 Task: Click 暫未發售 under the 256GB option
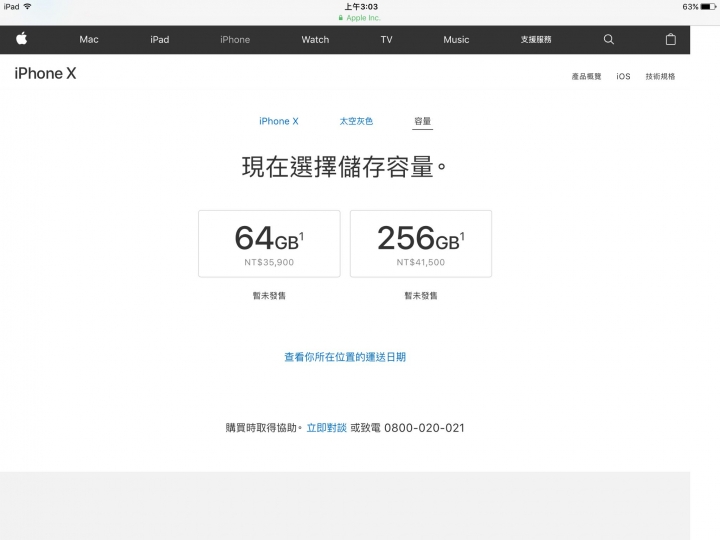pos(421,296)
